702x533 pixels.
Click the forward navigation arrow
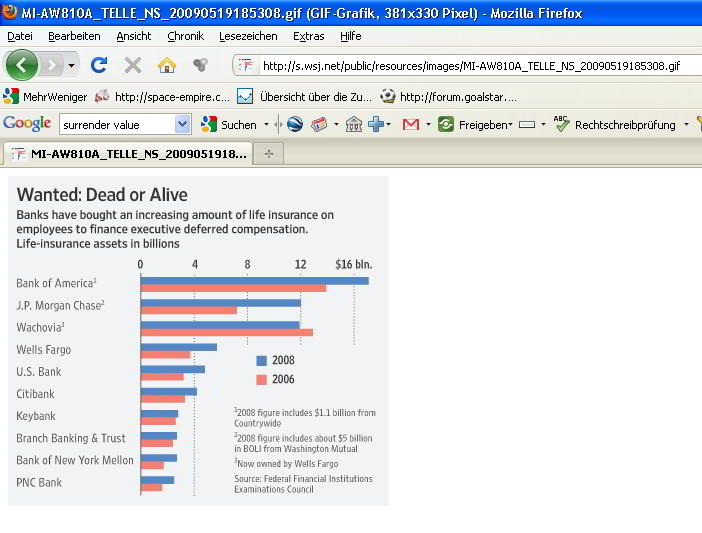pyautogui.click(x=52, y=66)
